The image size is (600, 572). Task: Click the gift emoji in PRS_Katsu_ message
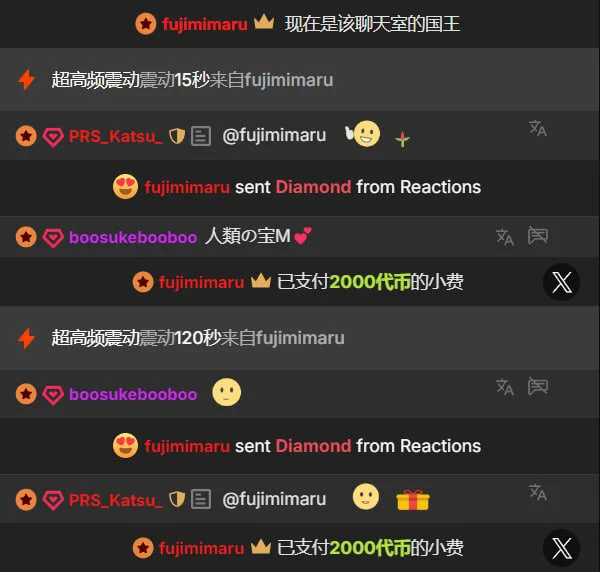413,500
